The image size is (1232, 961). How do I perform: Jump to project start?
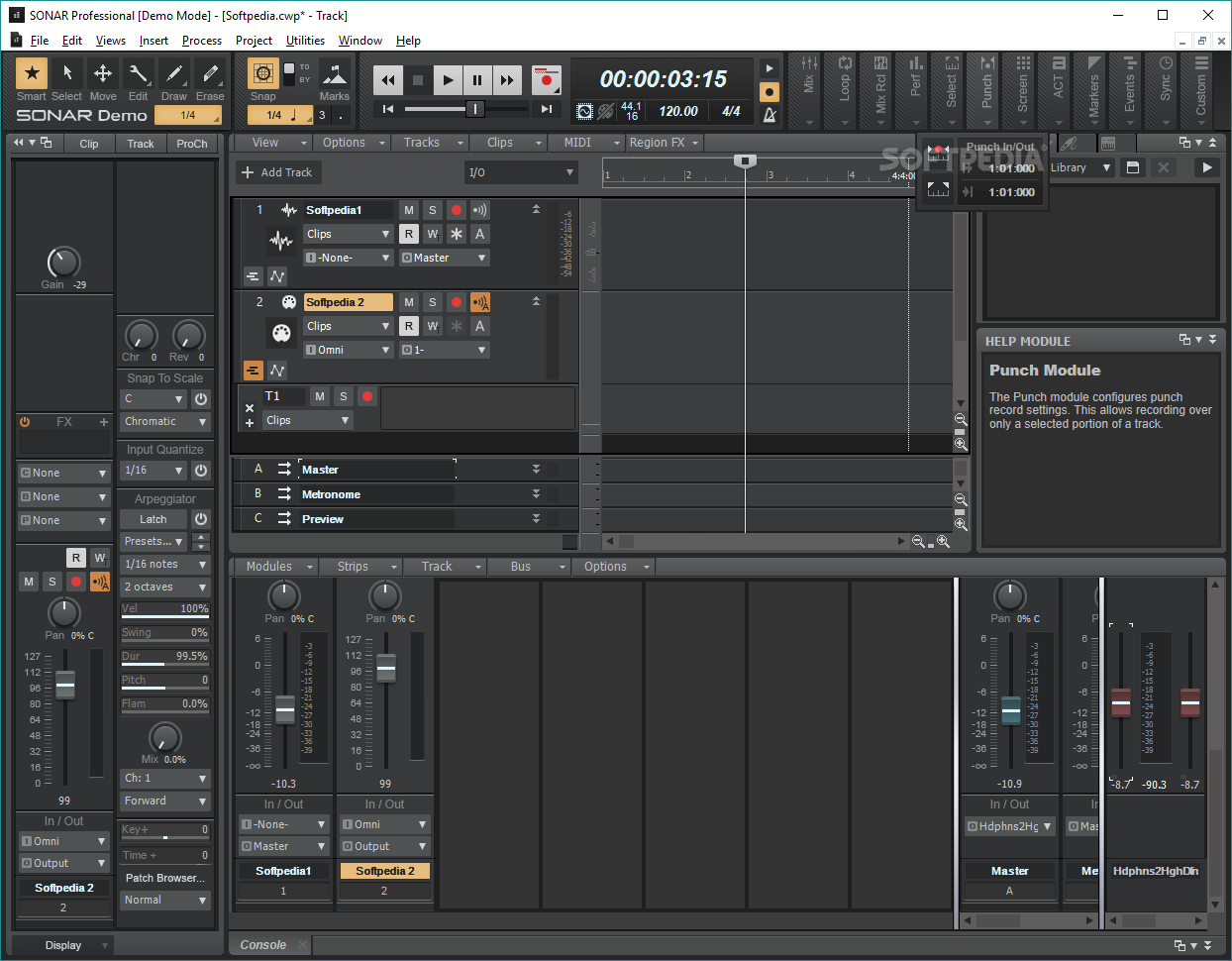coord(388,109)
